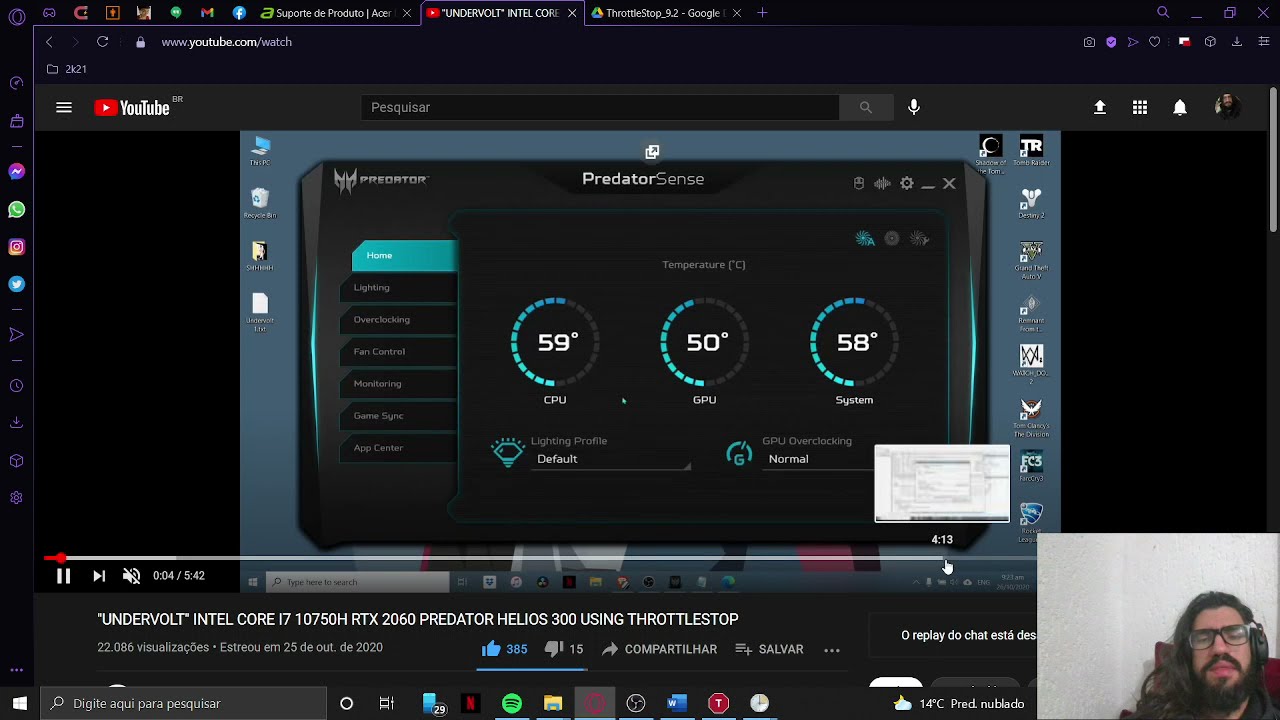Open sidebar extensions cube icon
The height and width of the screenshot is (720, 1280).
(16, 461)
